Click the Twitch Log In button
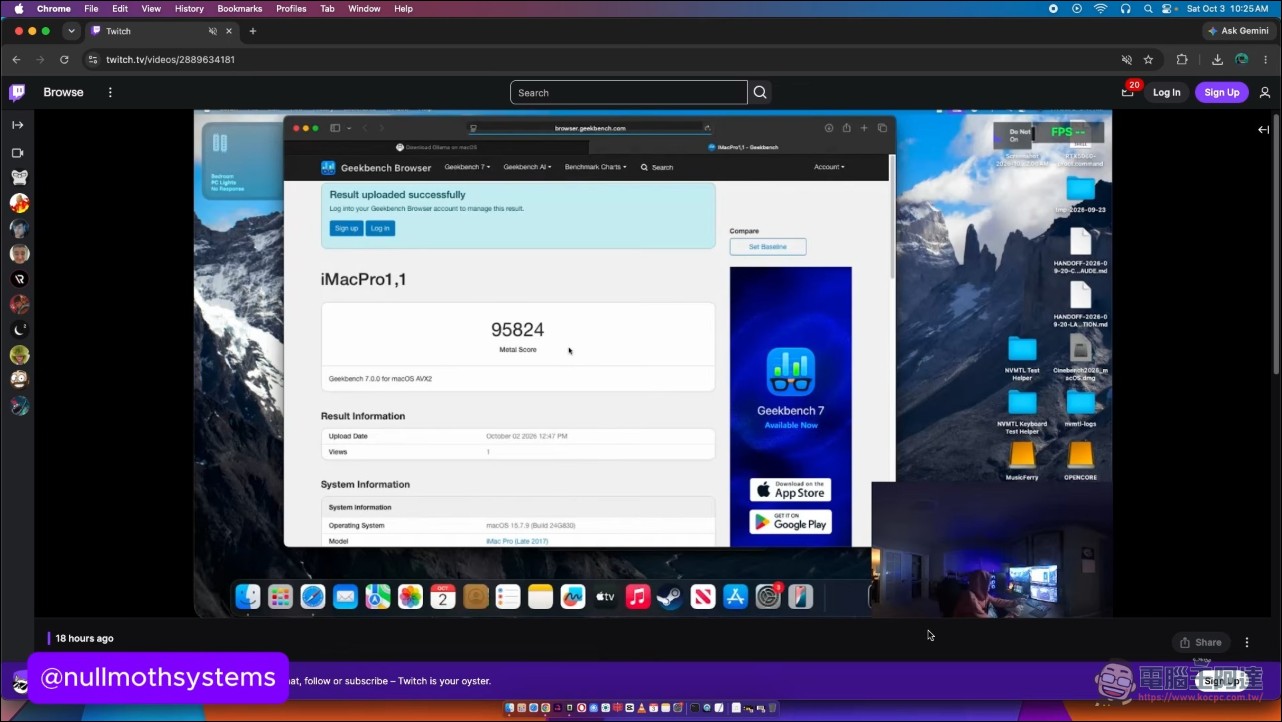 (x=1166, y=92)
